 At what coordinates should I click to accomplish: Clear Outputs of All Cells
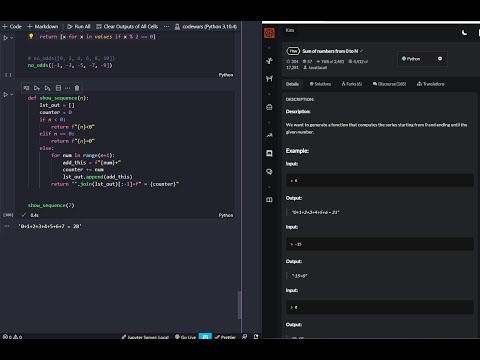pyautogui.click(x=127, y=26)
